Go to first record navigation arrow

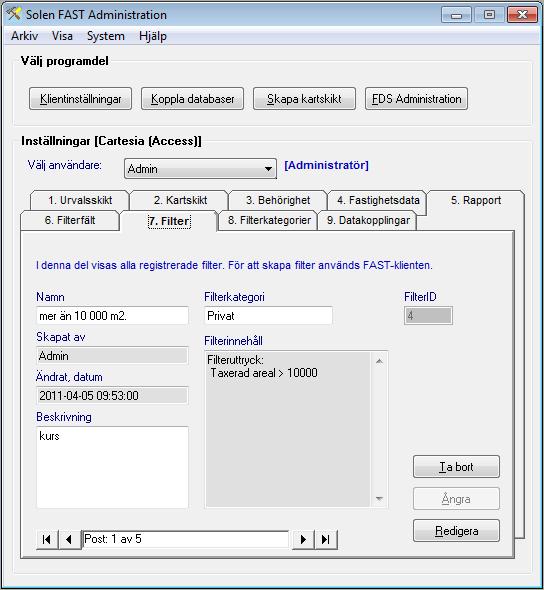[47, 540]
